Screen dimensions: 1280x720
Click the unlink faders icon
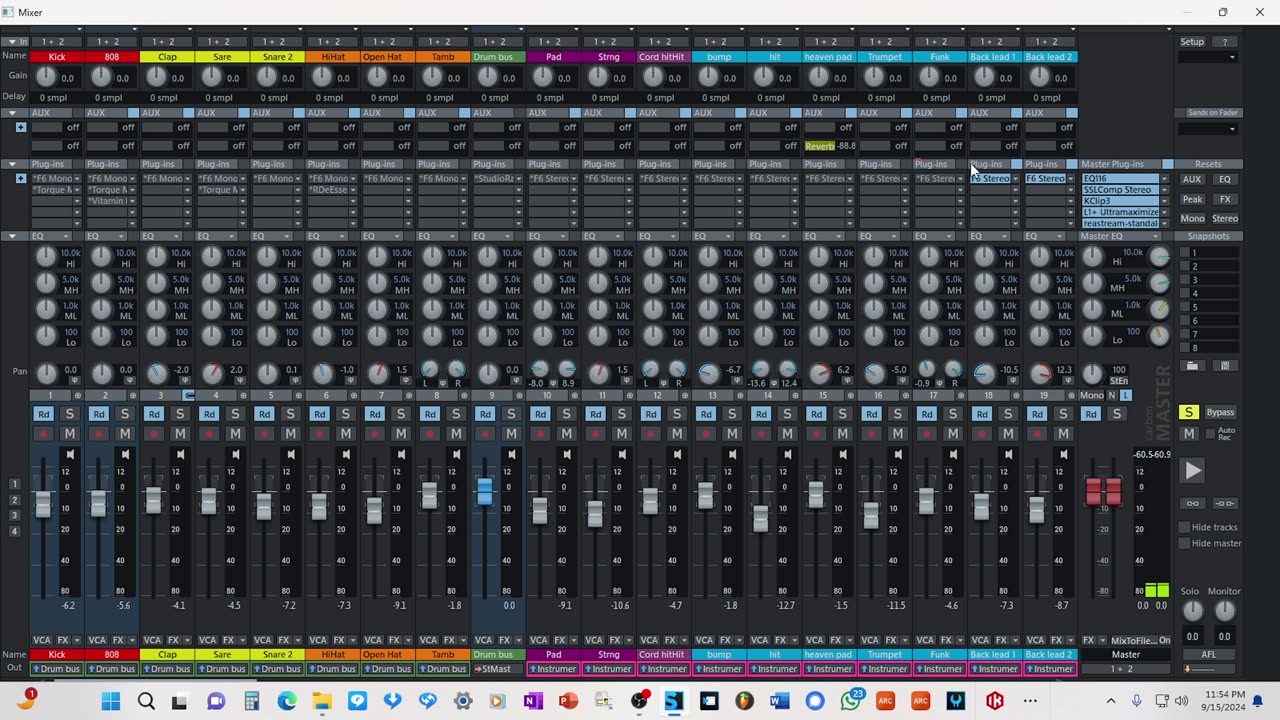1224,504
